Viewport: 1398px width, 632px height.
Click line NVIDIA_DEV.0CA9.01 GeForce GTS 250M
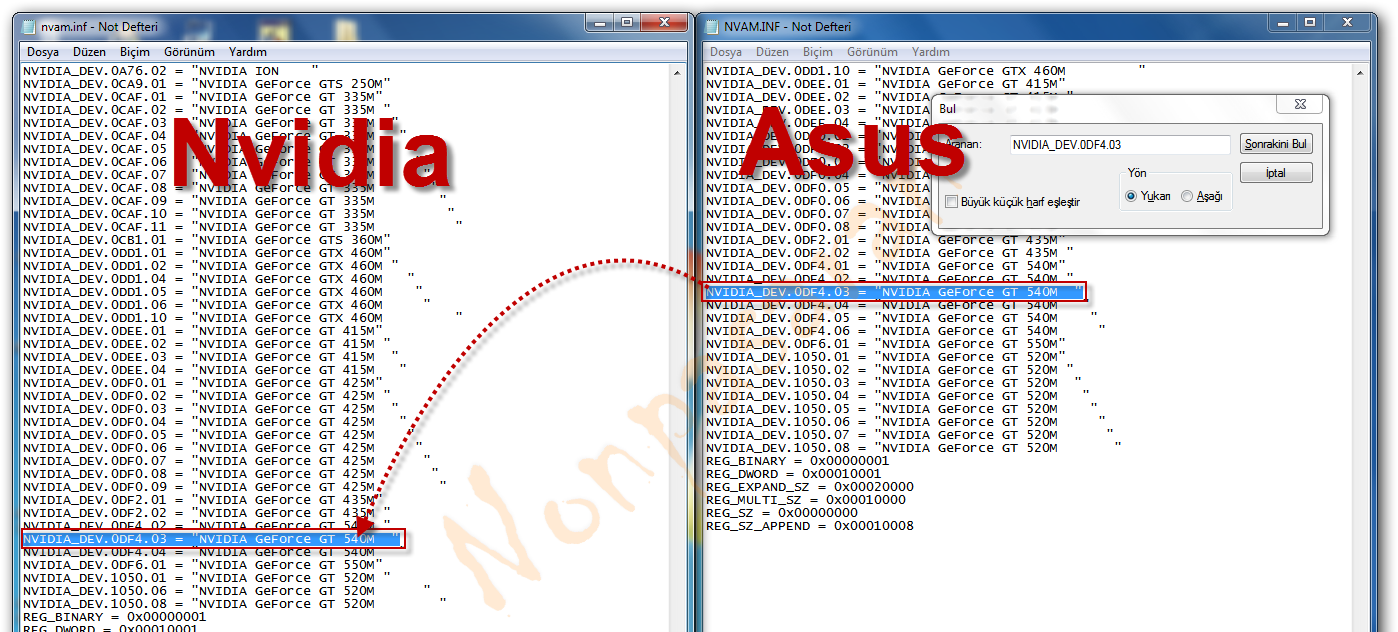(206, 84)
